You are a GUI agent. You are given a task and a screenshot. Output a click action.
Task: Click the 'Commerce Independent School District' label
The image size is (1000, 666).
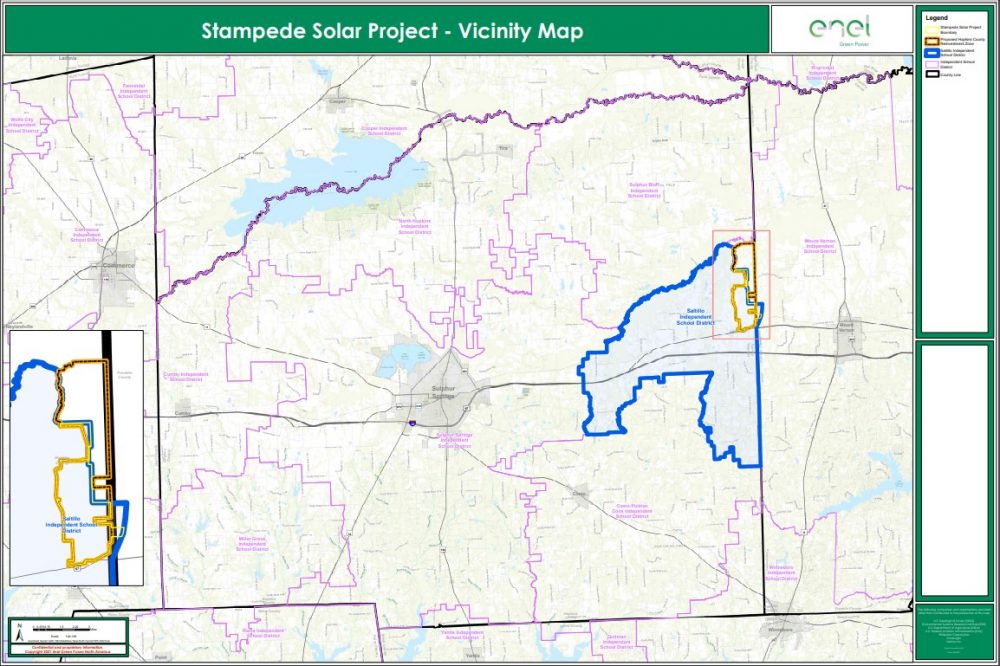pos(87,235)
